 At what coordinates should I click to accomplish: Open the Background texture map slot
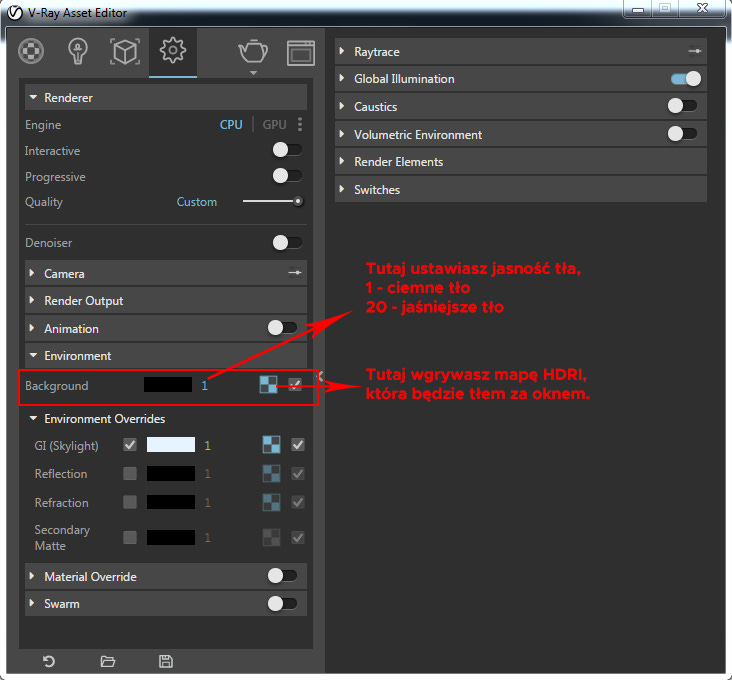pos(268,385)
